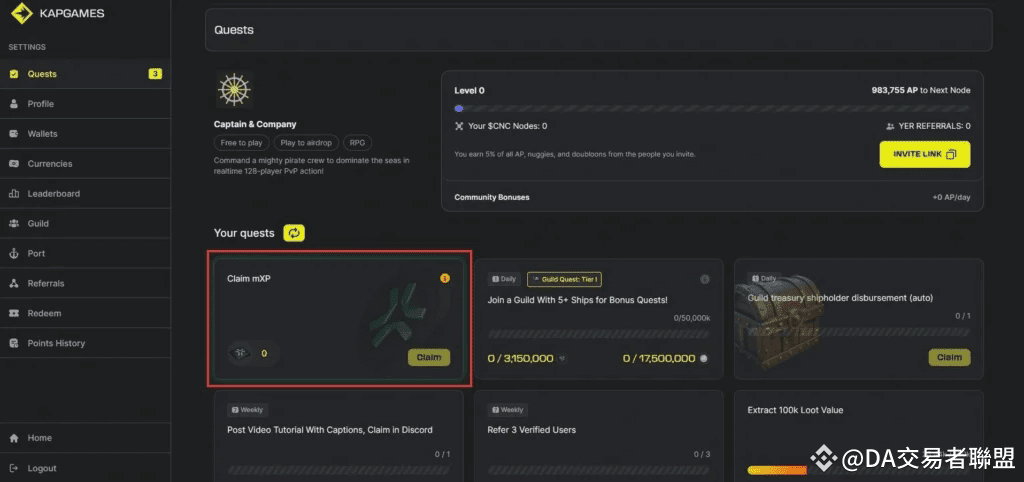Click the Daily tag on Guild quest card
Screen dimensions: 1024x482
pyautogui.click(x=504, y=279)
